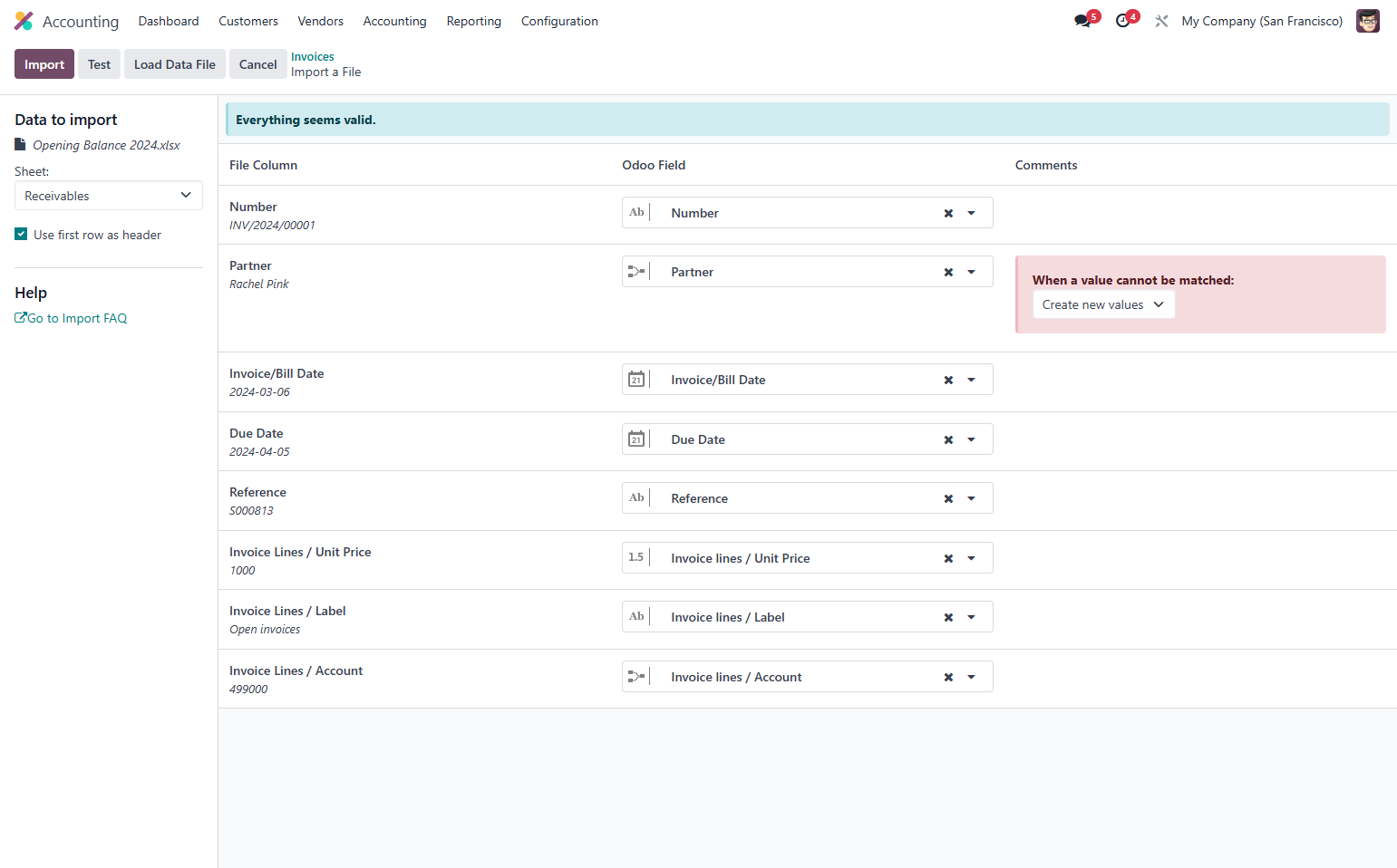1397x868 pixels.
Task: Expand the Partner field dropdown arrow
Action: (971, 273)
